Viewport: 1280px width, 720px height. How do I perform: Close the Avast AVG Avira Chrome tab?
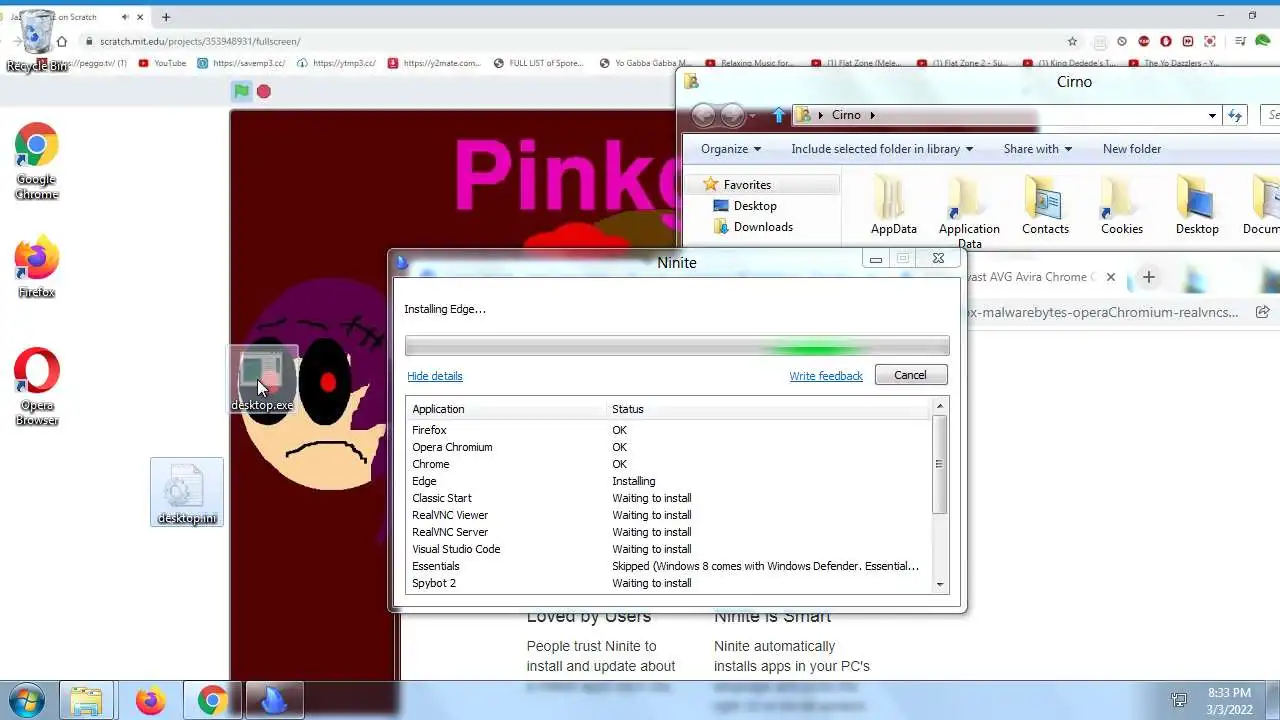[x=1110, y=277]
